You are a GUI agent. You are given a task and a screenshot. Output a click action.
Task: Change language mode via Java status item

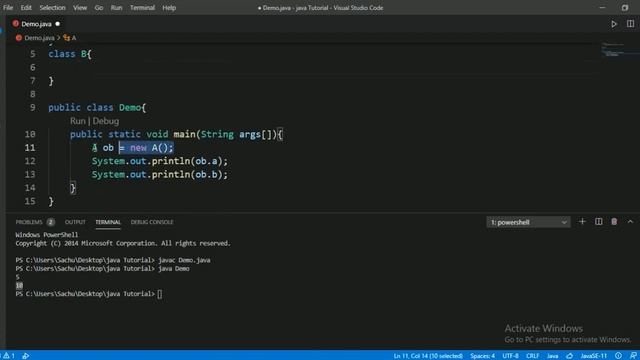553,356
